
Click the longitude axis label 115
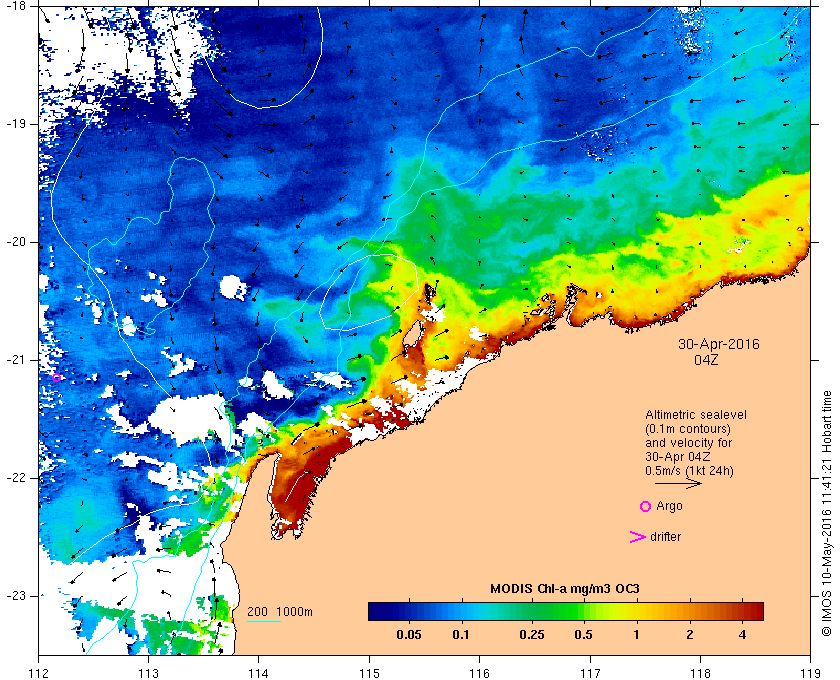[369, 673]
